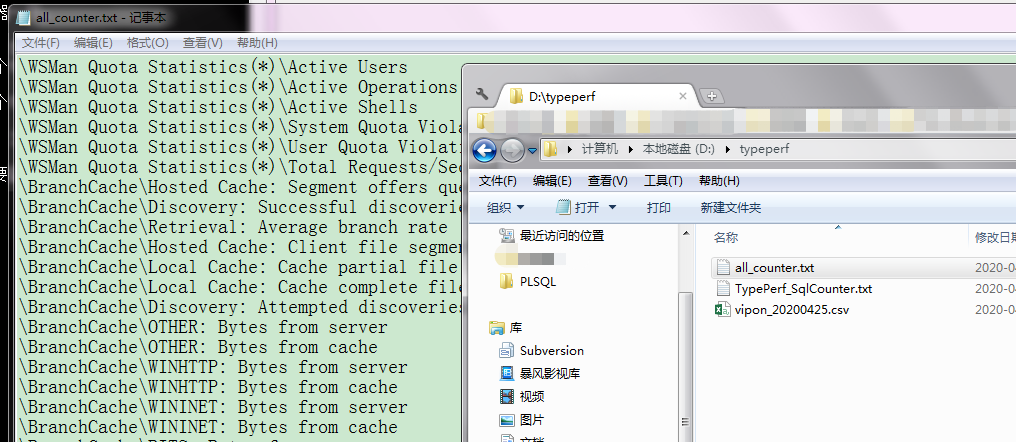The height and width of the screenshot is (442, 1016).
Task: Click line \BranchCache\WININET: Bytes from cache
Action: (x=208, y=428)
